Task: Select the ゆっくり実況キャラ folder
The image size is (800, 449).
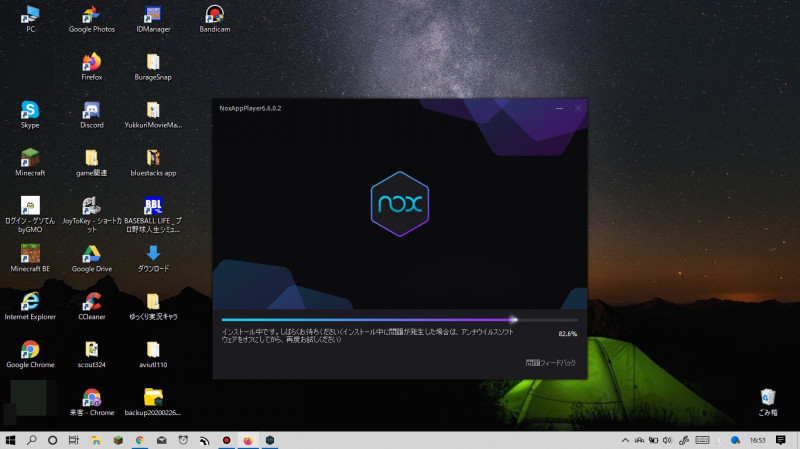Action: 153,306
